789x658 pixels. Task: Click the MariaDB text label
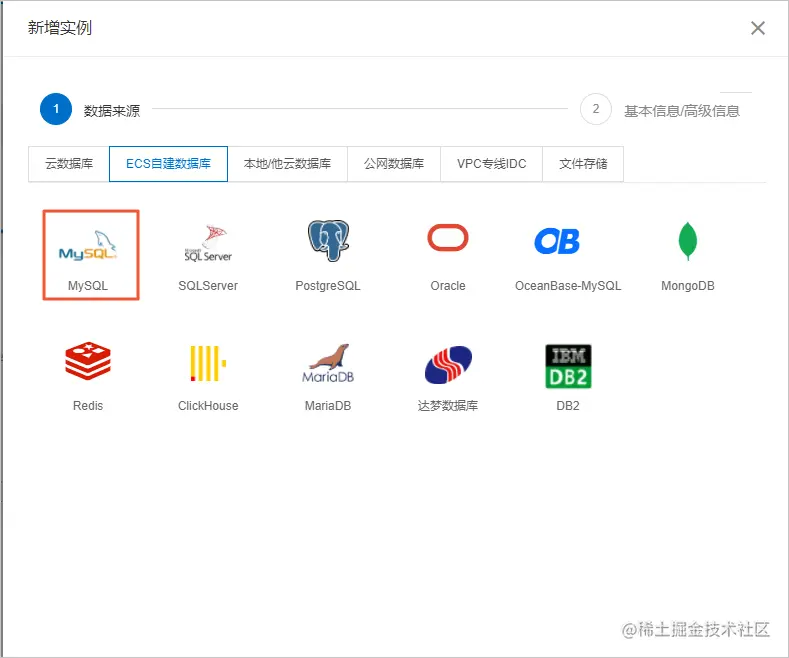pyautogui.click(x=328, y=405)
